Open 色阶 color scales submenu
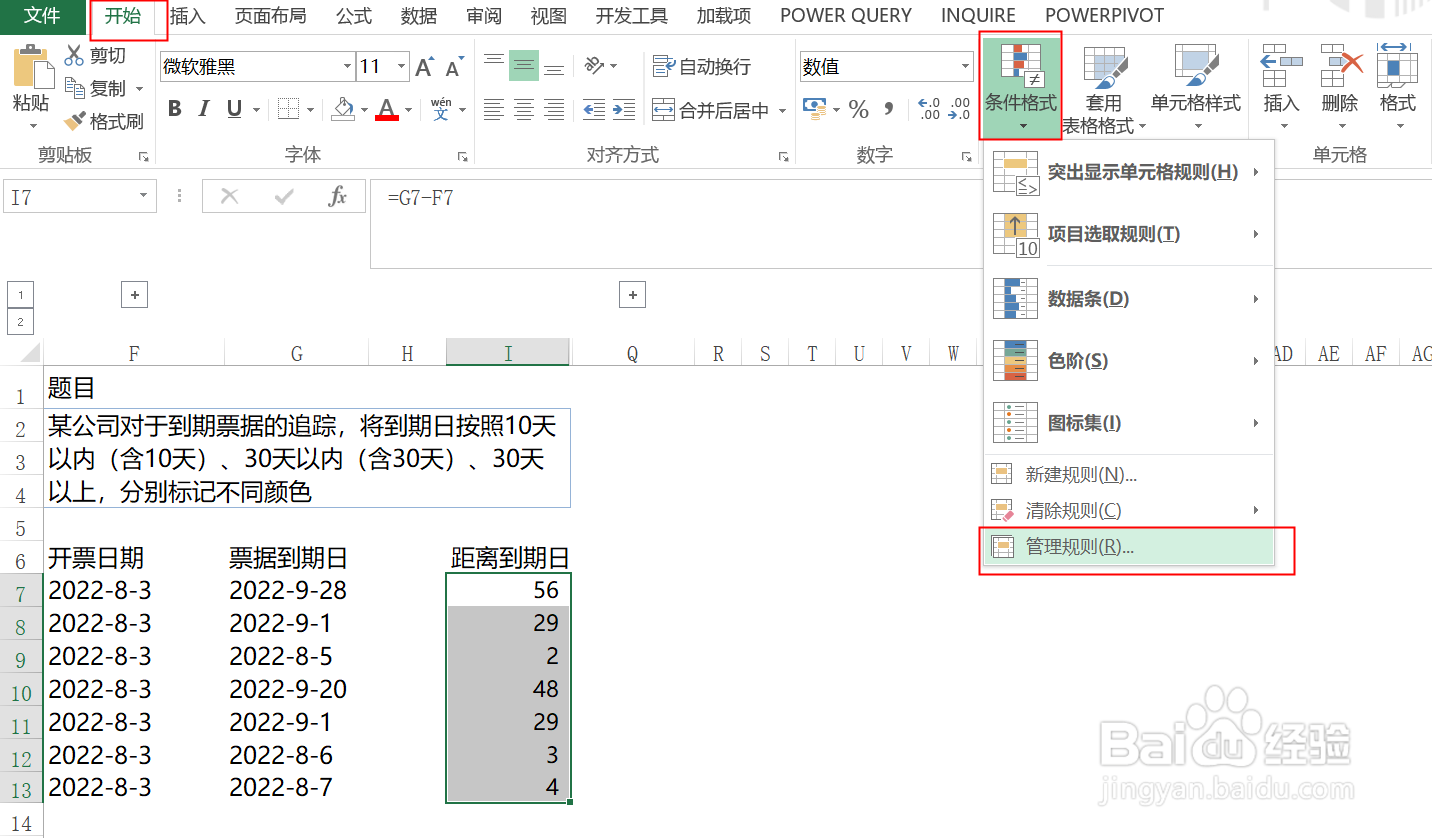This screenshot has width=1432, height=838. pyautogui.click(x=1128, y=361)
